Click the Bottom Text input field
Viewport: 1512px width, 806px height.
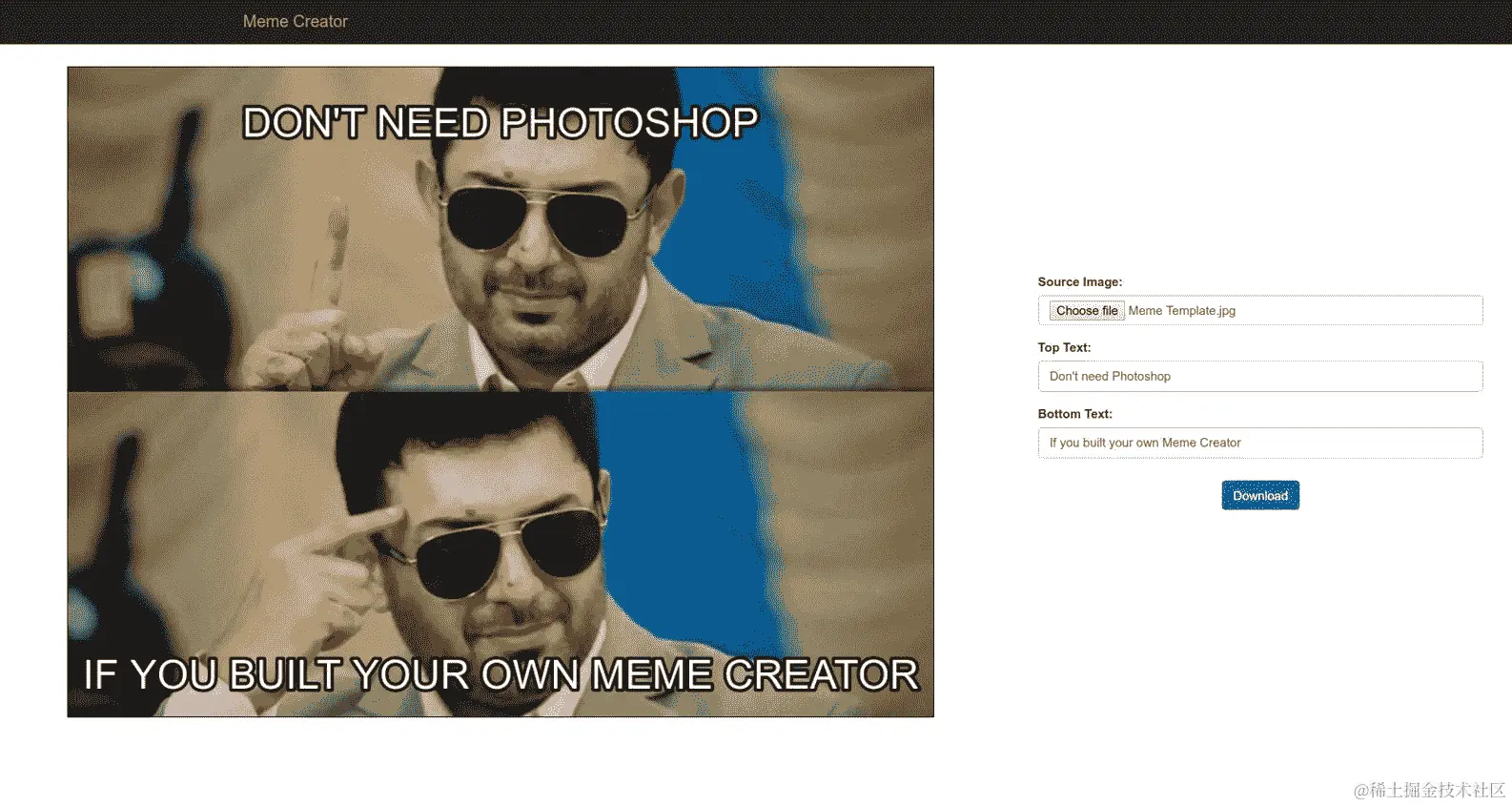pyautogui.click(x=1260, y=444)
